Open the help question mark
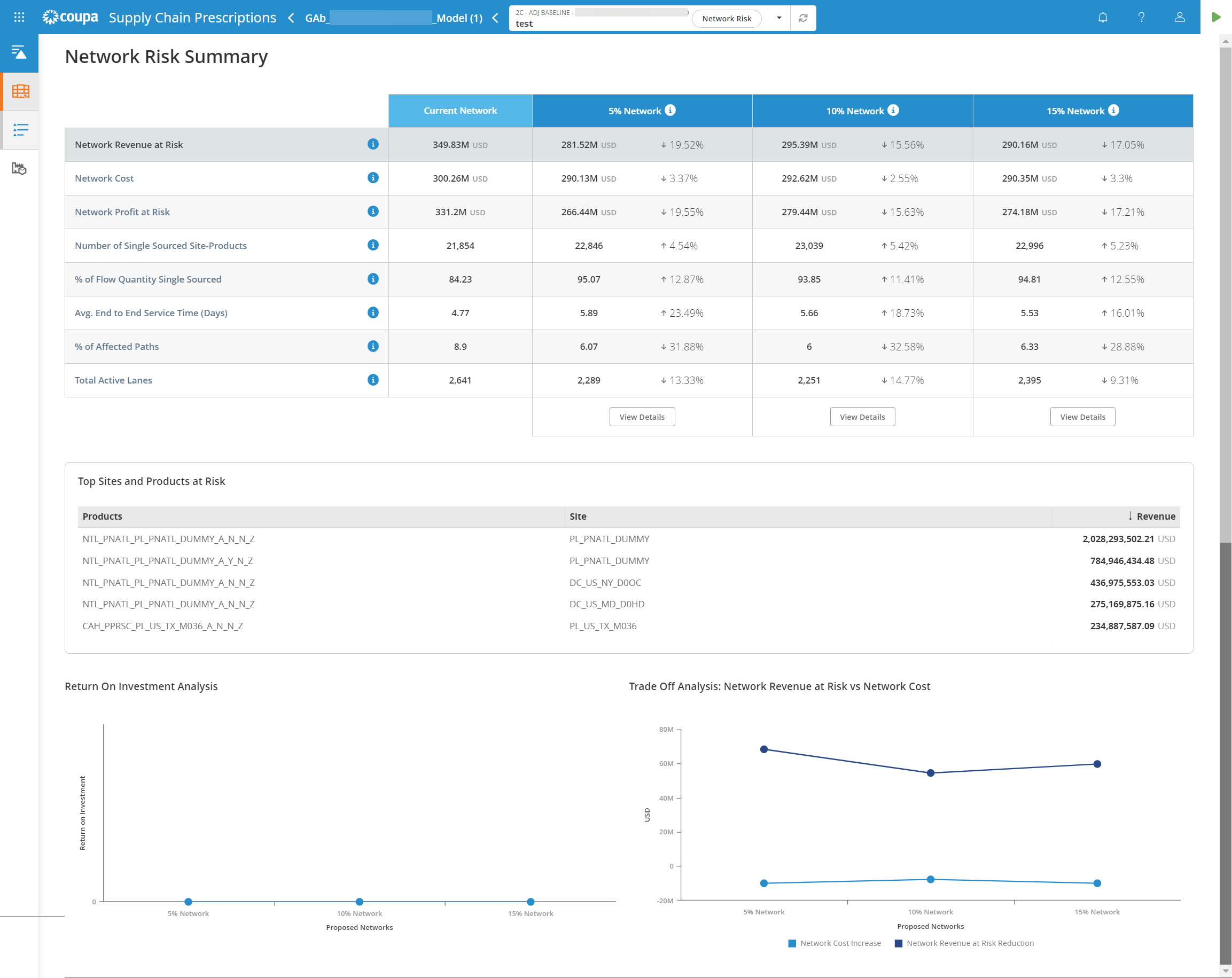Screen dimensions: 1232x978 [1141, 17]
